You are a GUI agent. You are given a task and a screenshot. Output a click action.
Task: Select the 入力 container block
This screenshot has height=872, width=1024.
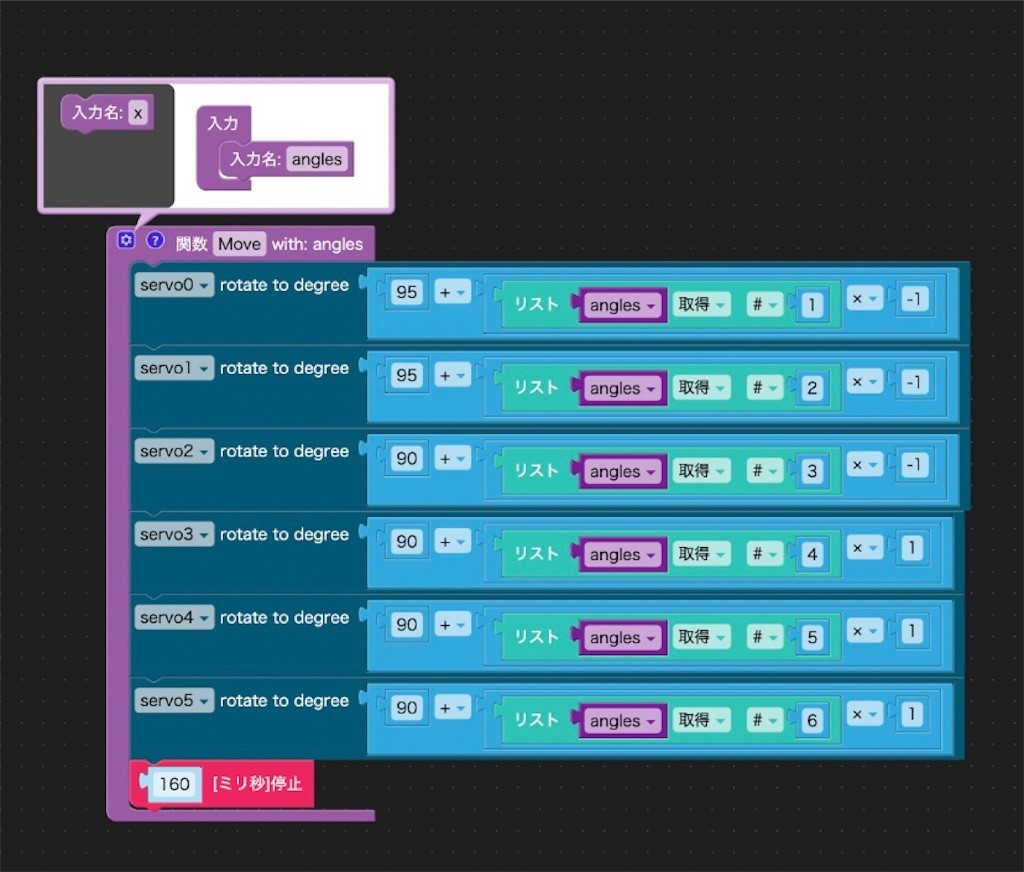(x=223, y=123)
